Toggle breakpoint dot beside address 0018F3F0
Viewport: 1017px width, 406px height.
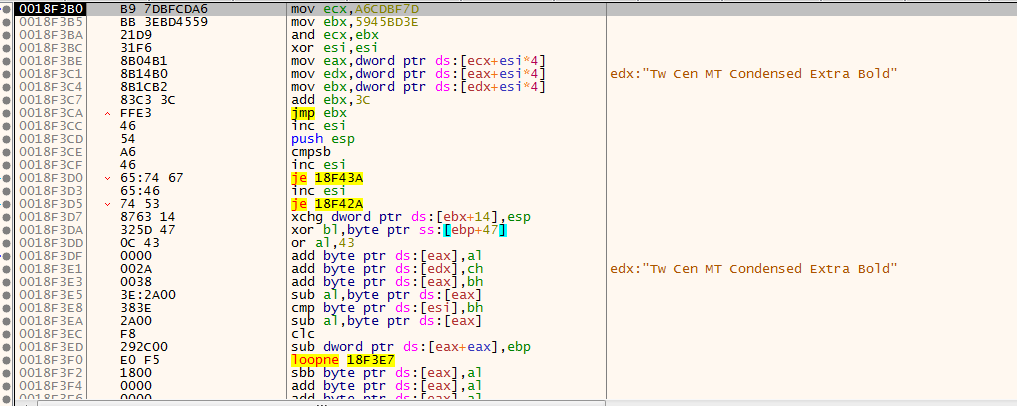[6, 359]
